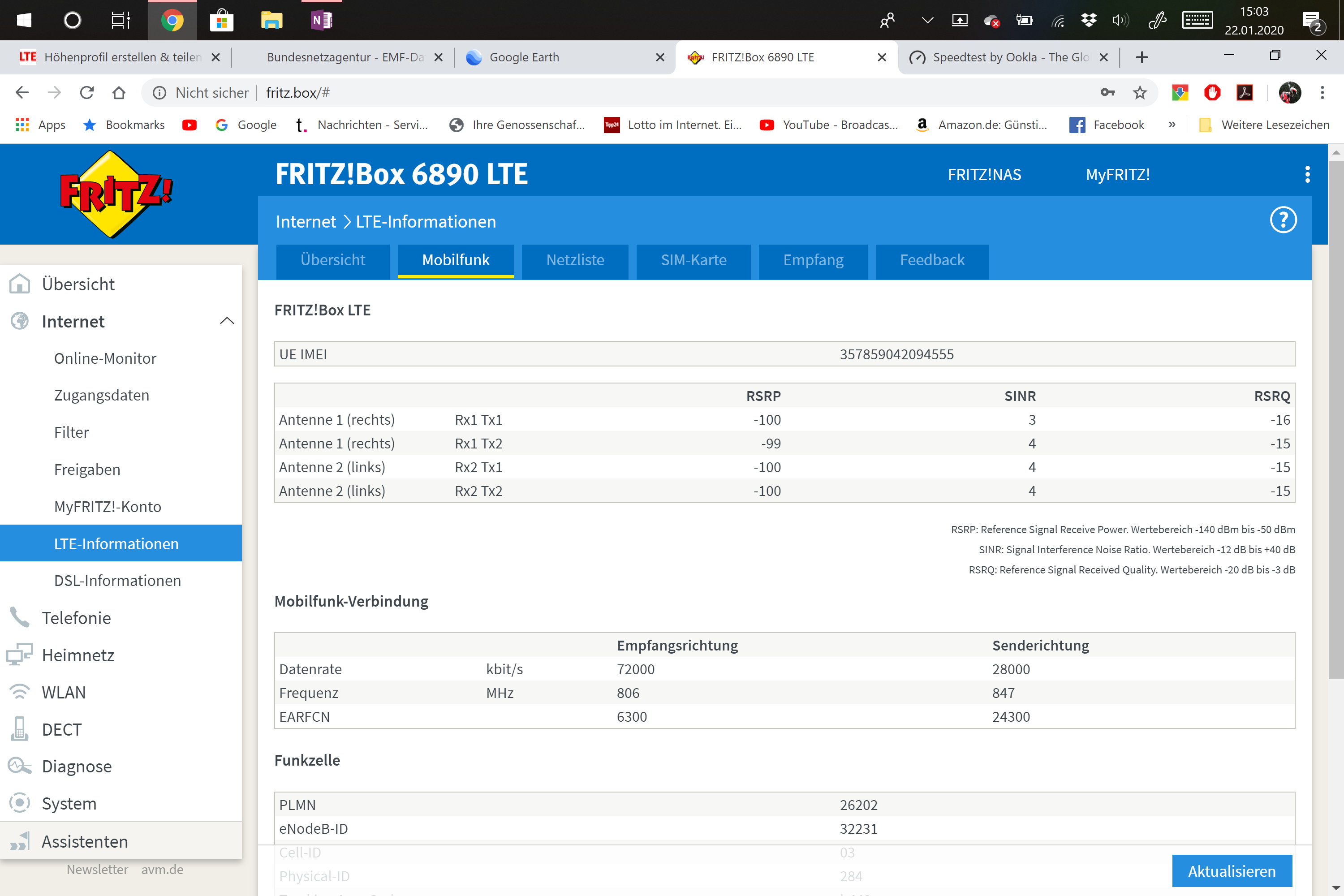Open the Dropbox tray icon
This screenshot has height=896, width=1344.
click(x=1089, y=21)
